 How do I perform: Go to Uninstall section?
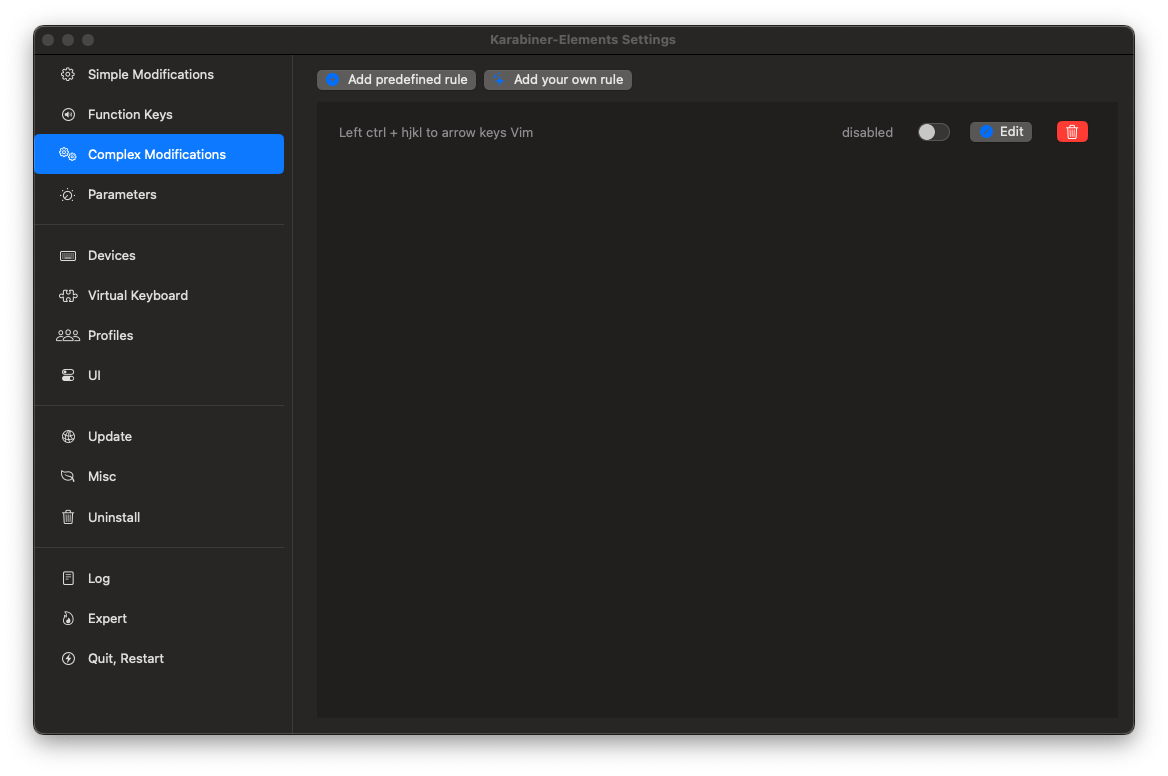point(159,517)
